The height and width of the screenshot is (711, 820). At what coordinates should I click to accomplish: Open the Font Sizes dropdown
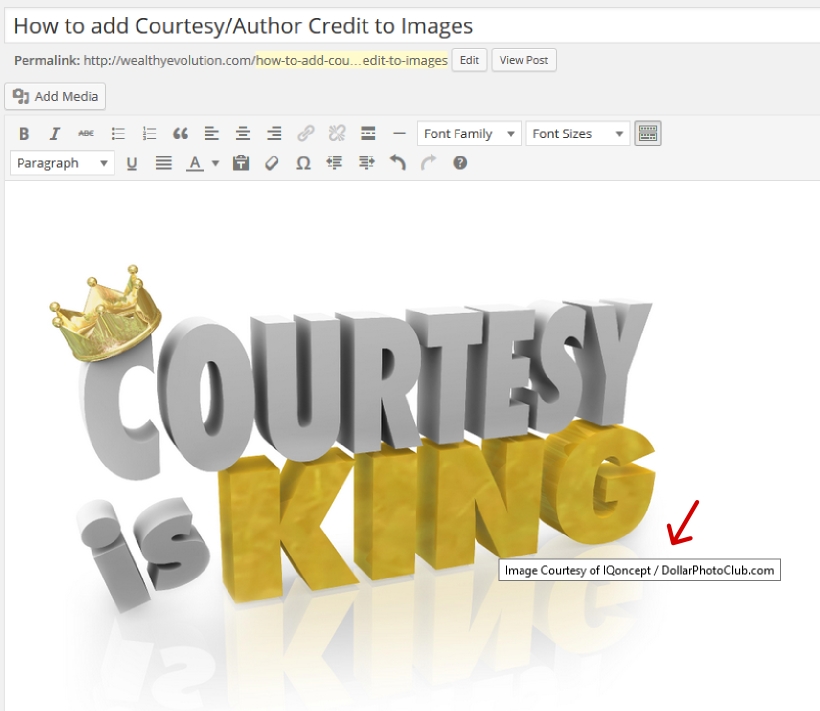point(578,133)
